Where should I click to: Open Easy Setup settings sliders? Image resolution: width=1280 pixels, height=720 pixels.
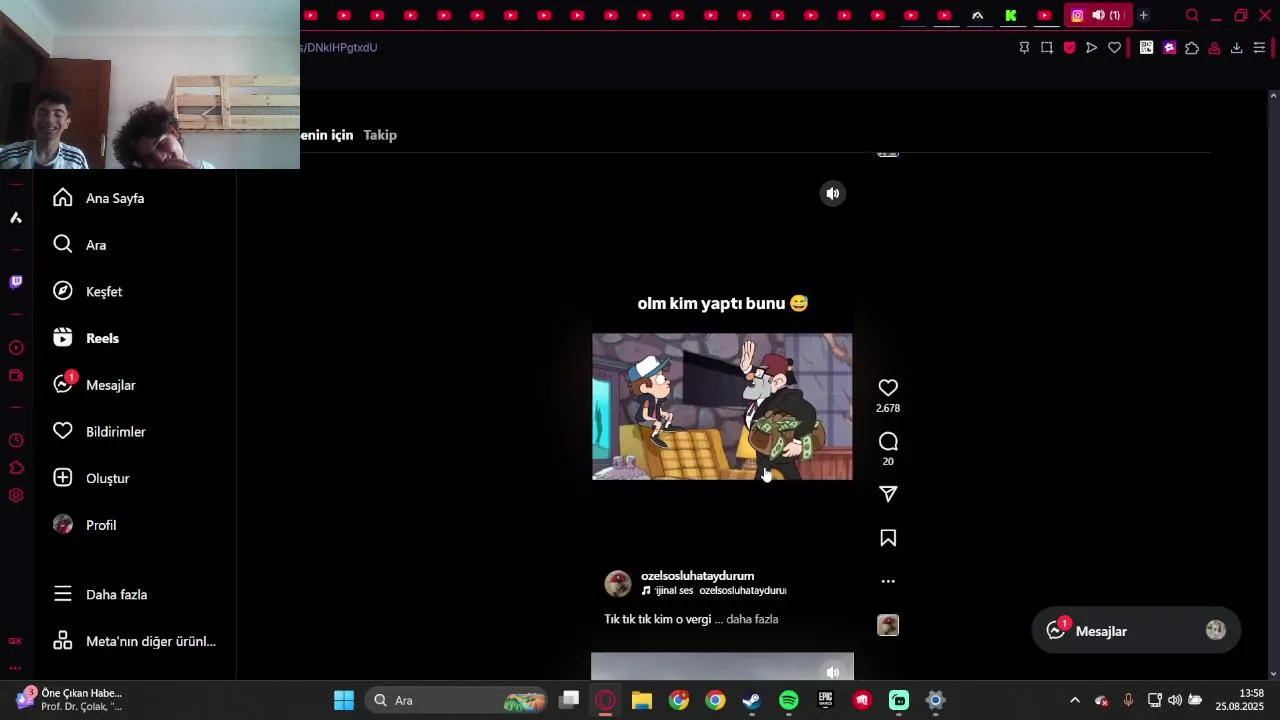point(1259,47)
